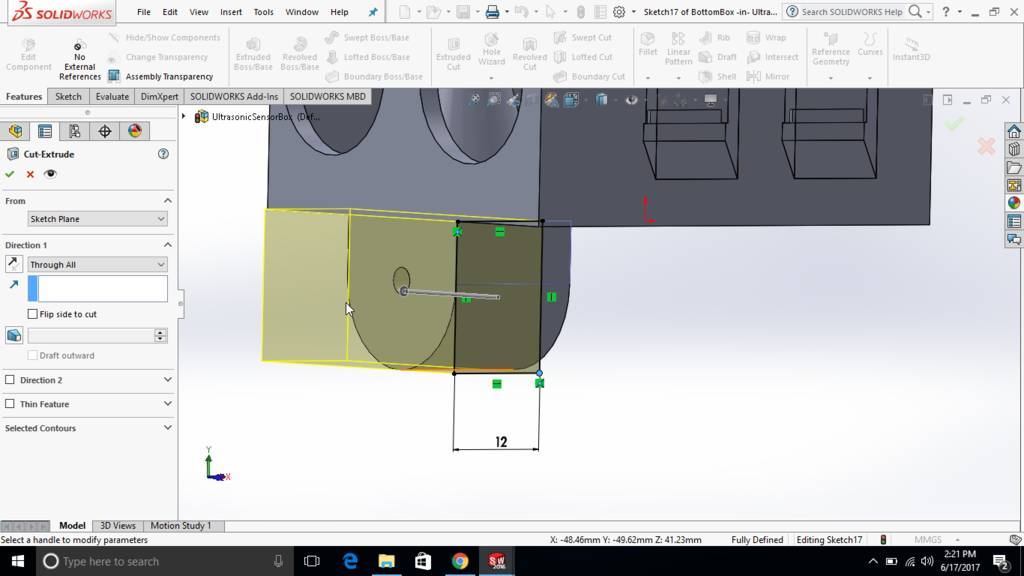This screenshot has width=1024, height=576.
Task: Switch to the Evaluate tab
Action: tap(112, 97)
